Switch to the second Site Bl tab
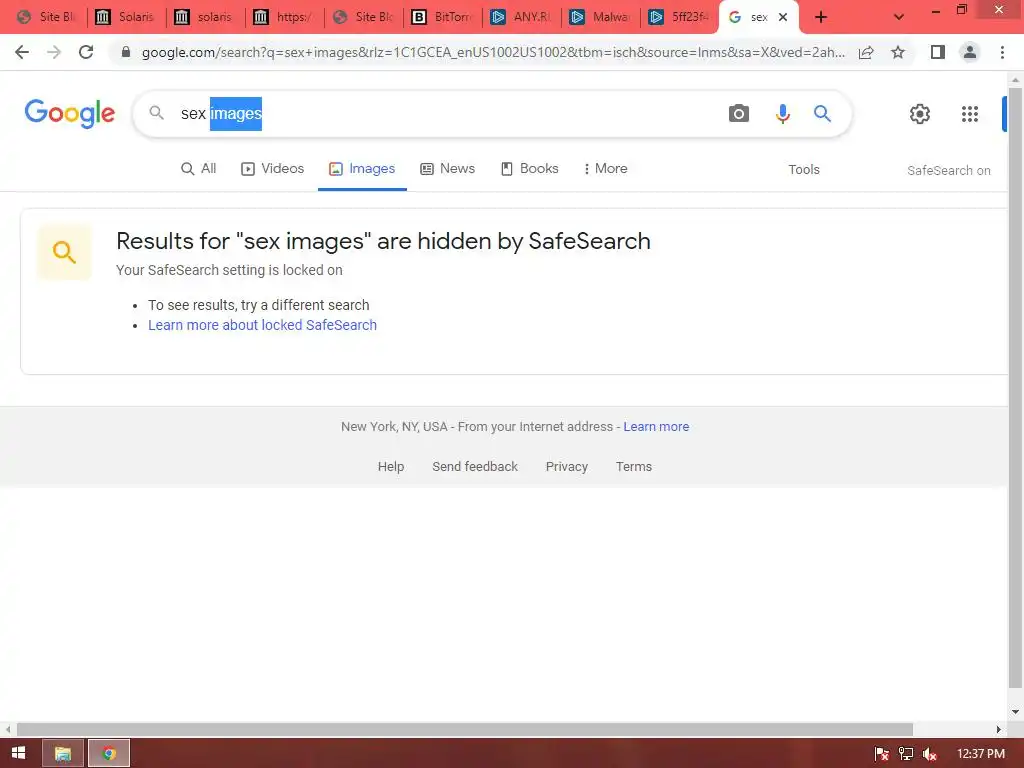Image resolution: width=1024 pixels, height=768 pixels. point(363,17)
